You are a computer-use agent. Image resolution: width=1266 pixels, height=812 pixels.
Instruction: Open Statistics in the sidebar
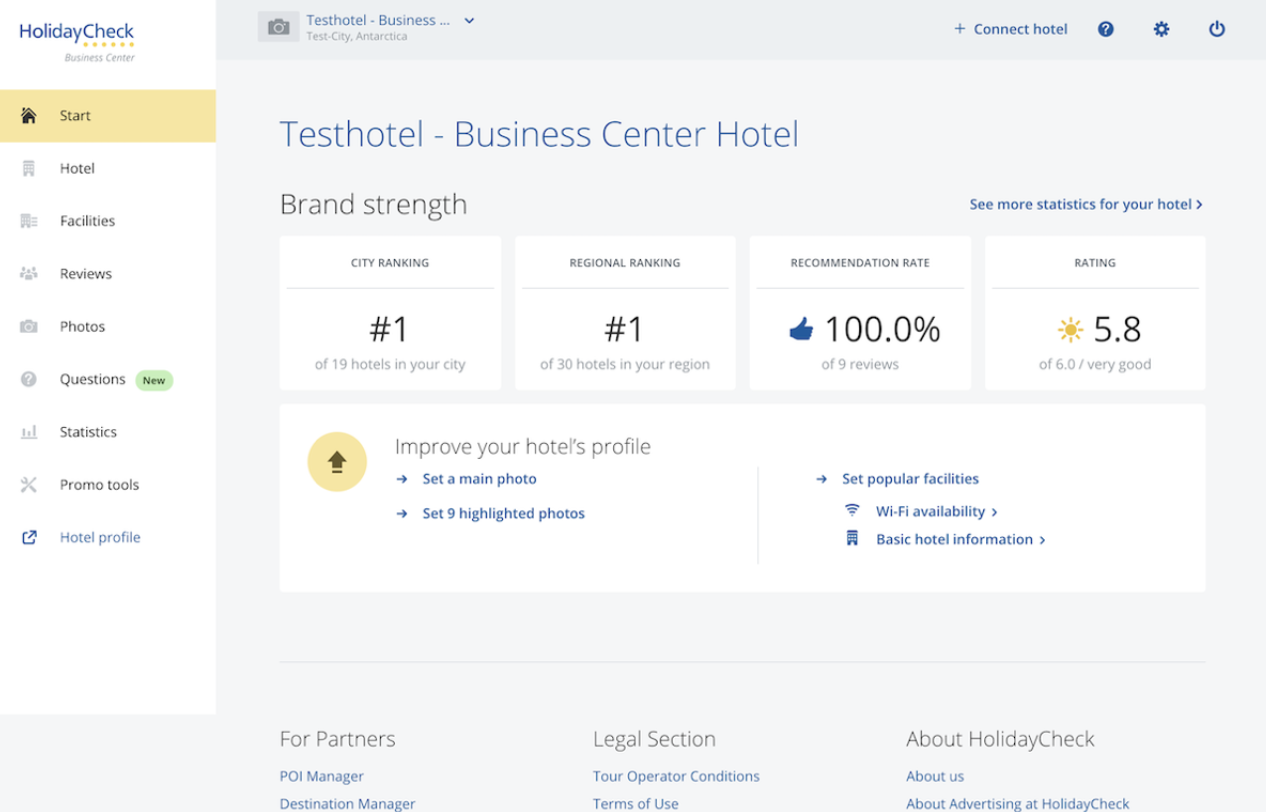pos(88,432)
